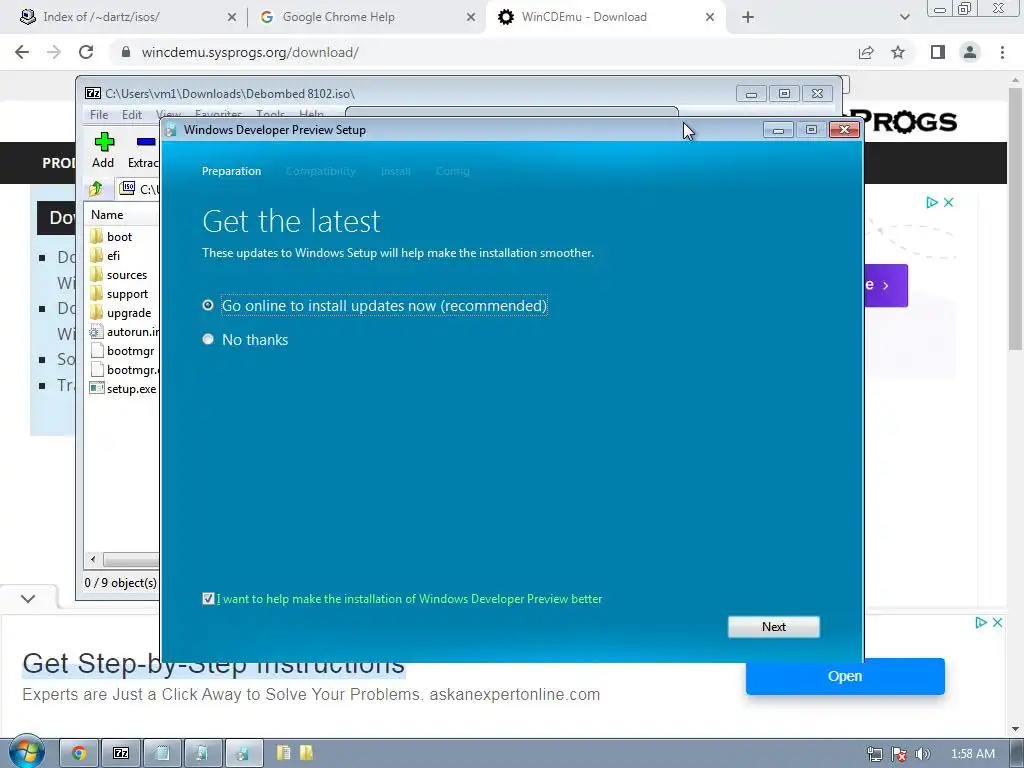Open the Edit menu in 7-Zip
The width and height of the screenshot is (1024, 768).
[131, 115]
